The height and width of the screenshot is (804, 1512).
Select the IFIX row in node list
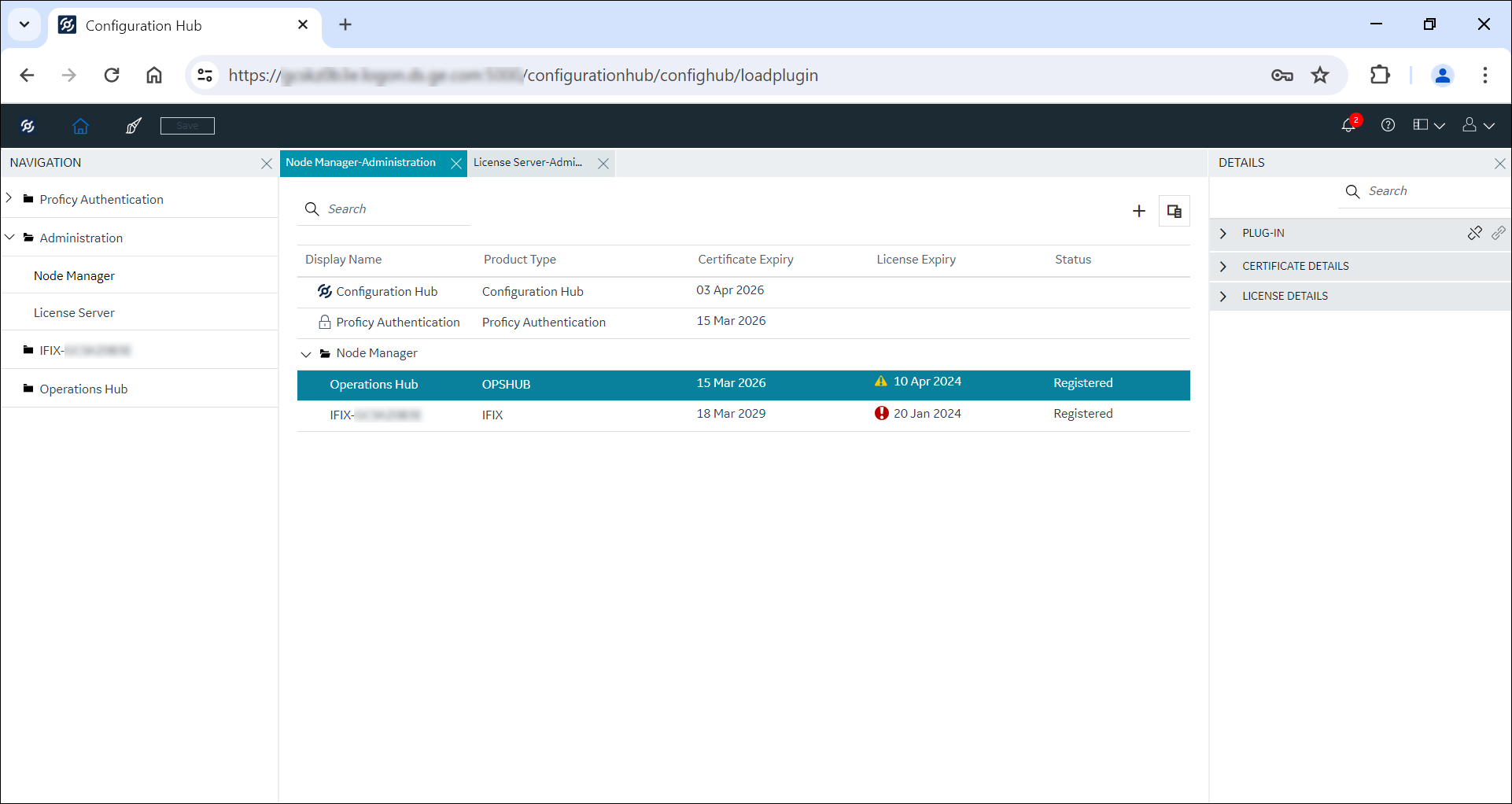(x=743, y=415)
